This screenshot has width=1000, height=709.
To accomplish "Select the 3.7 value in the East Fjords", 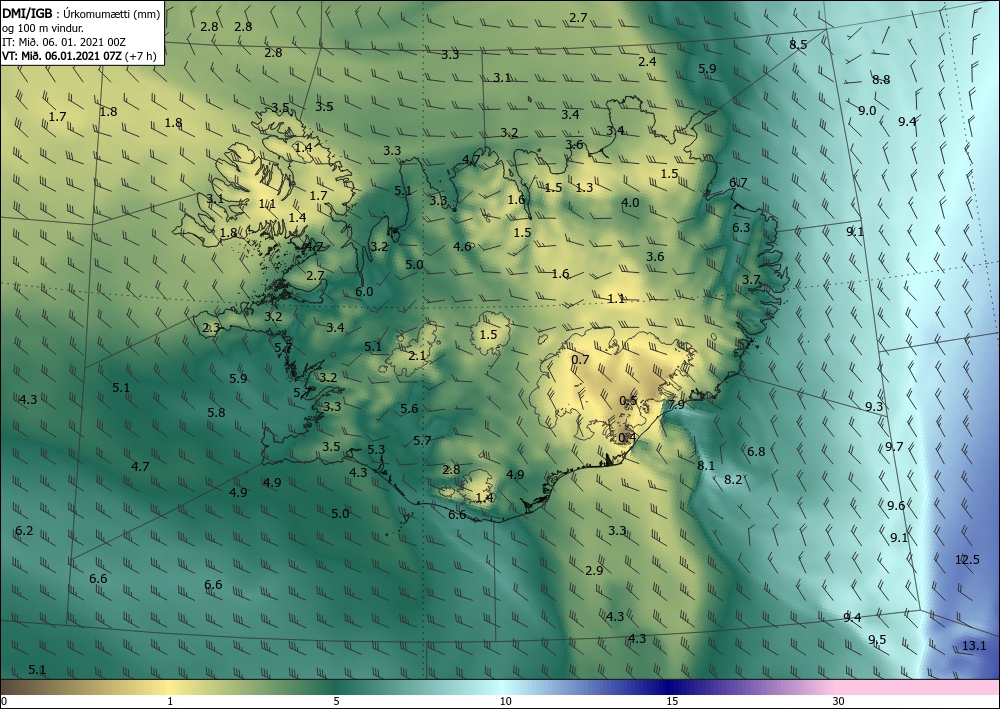I will pyautogui.click(x=751, y=280).
